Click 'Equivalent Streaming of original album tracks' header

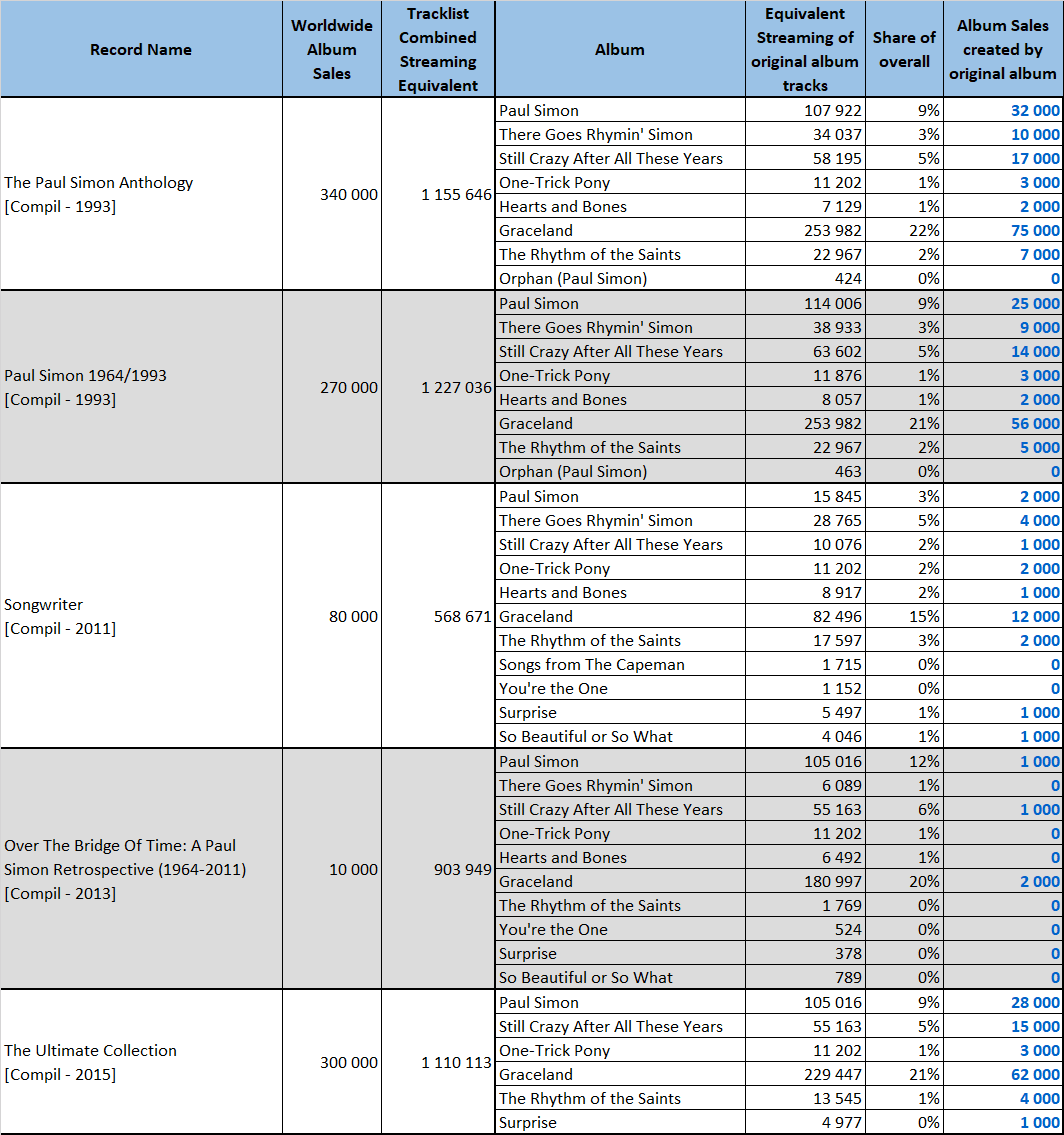pos(805,49)
